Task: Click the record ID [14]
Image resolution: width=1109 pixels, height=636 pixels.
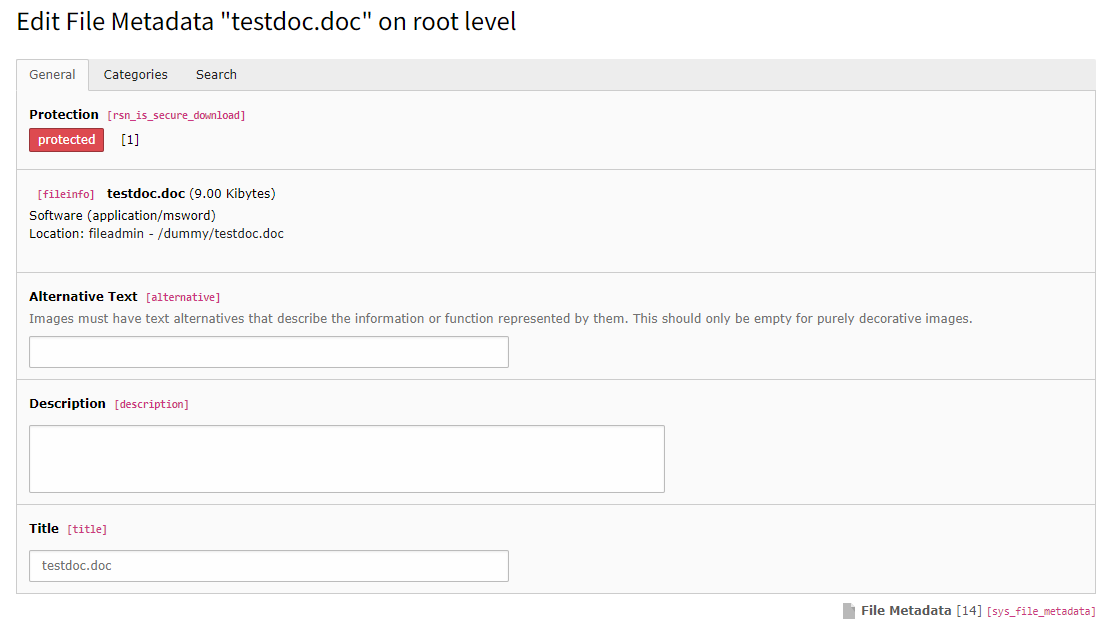Action: (969, 610)
